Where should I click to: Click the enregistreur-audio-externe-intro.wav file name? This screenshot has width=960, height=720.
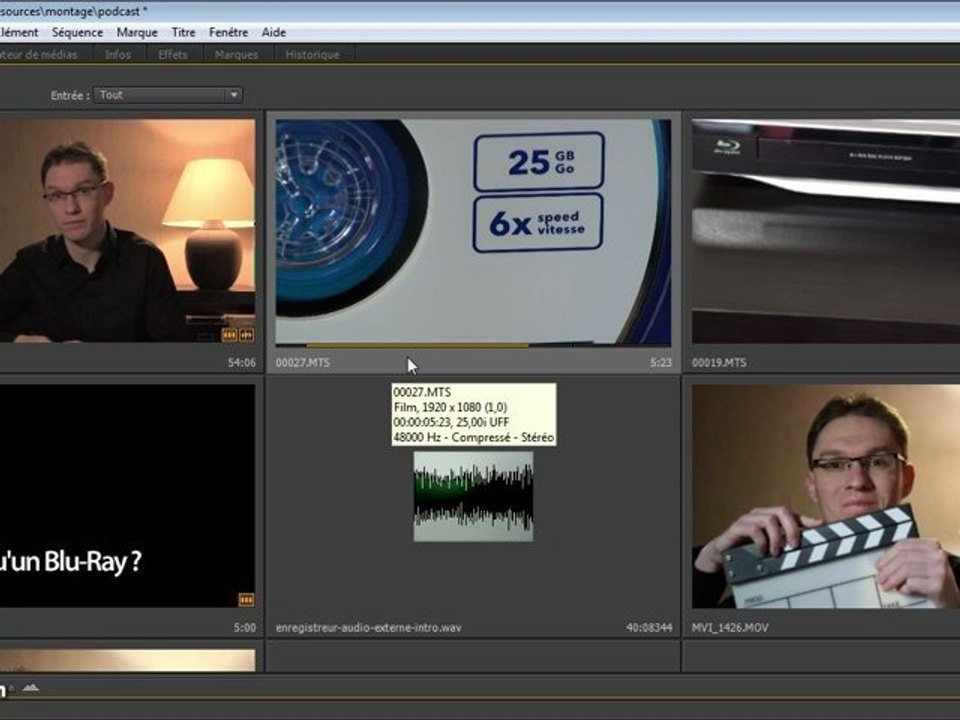click(369, 628)
